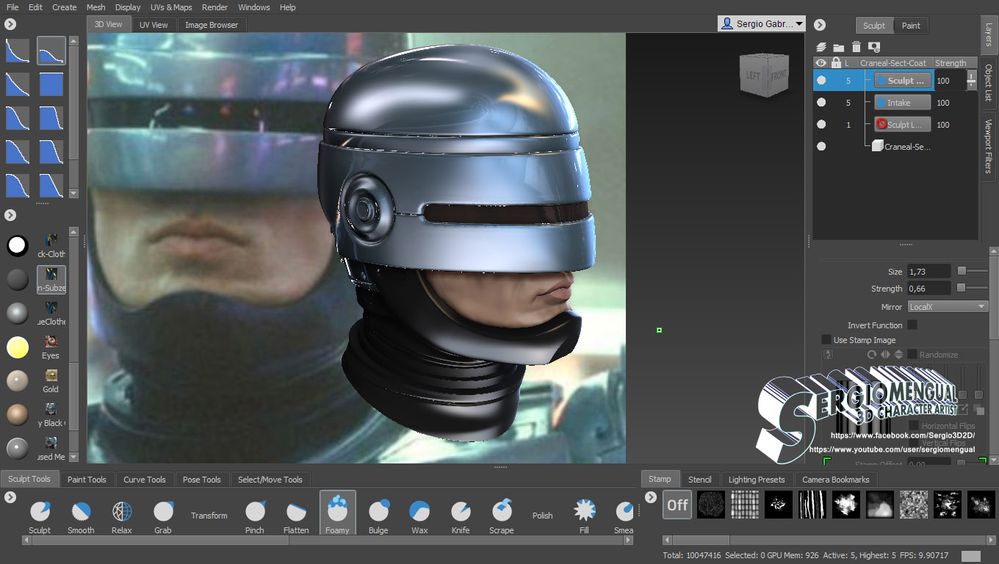Click the Strength slider handle
The image size is (999, 564).
961,288
